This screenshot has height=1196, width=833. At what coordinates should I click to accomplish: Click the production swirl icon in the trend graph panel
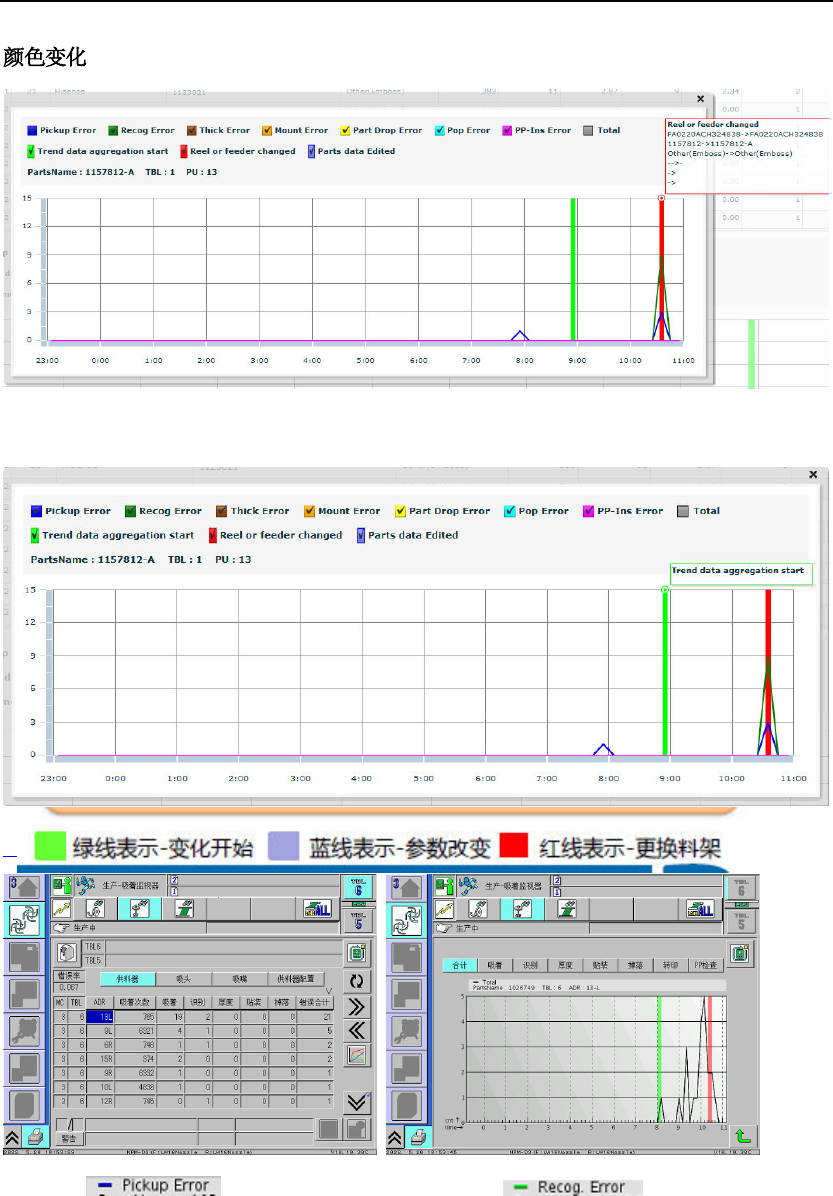coord(407,919)
